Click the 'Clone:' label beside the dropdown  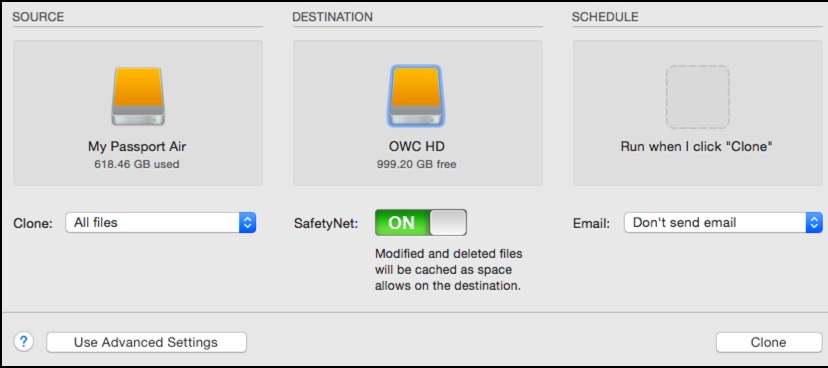[x=33, y=223]
